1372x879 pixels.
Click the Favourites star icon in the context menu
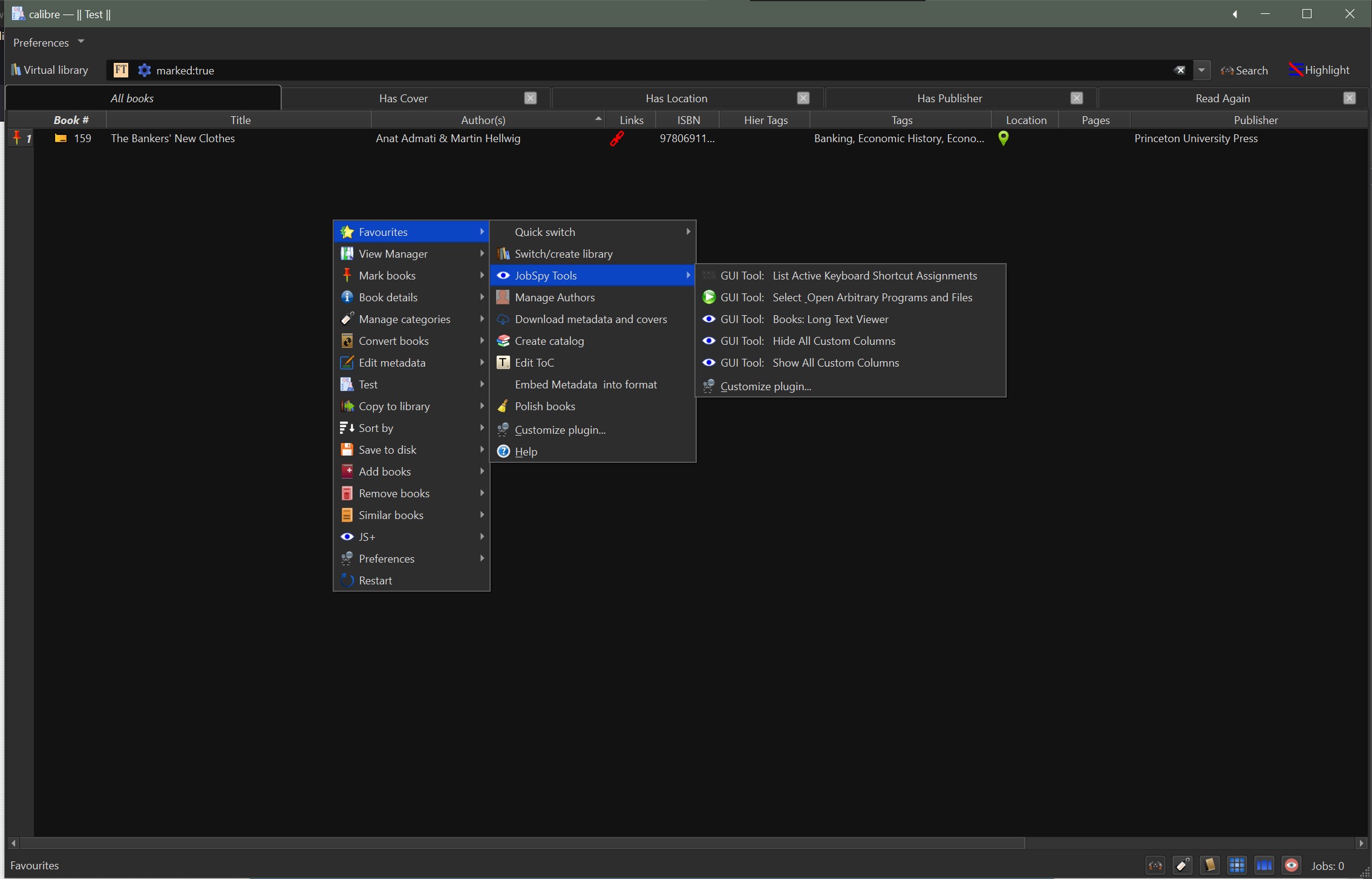pyautogui.click(x=347, y=232)
